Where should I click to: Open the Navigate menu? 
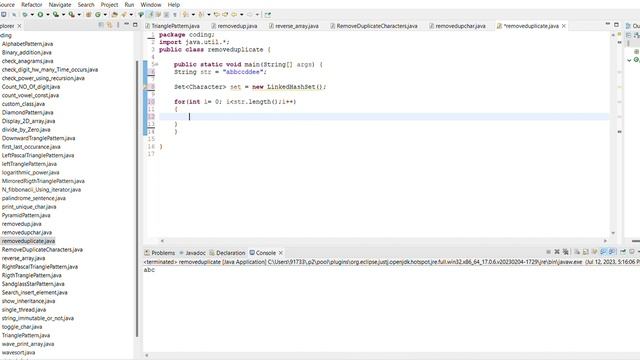click(x=60, y=4)
